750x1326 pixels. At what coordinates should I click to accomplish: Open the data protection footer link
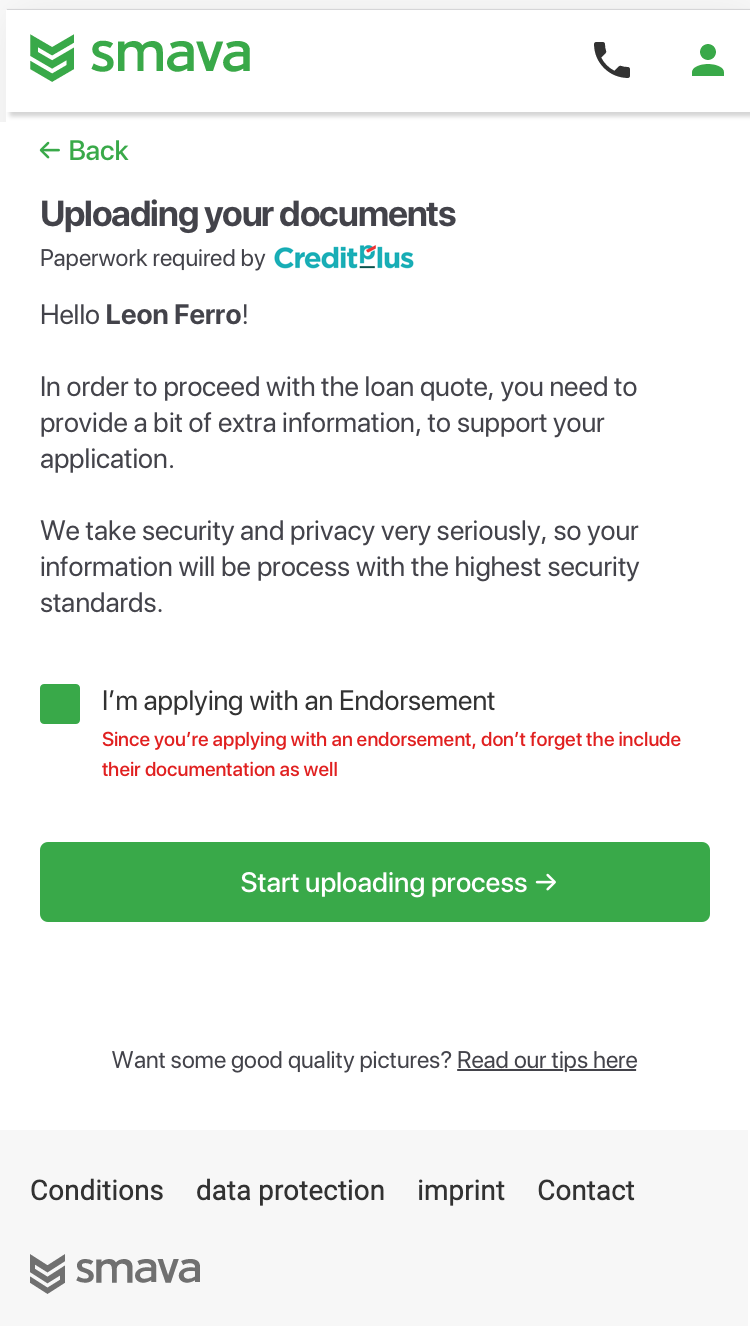pos(290,1190)
